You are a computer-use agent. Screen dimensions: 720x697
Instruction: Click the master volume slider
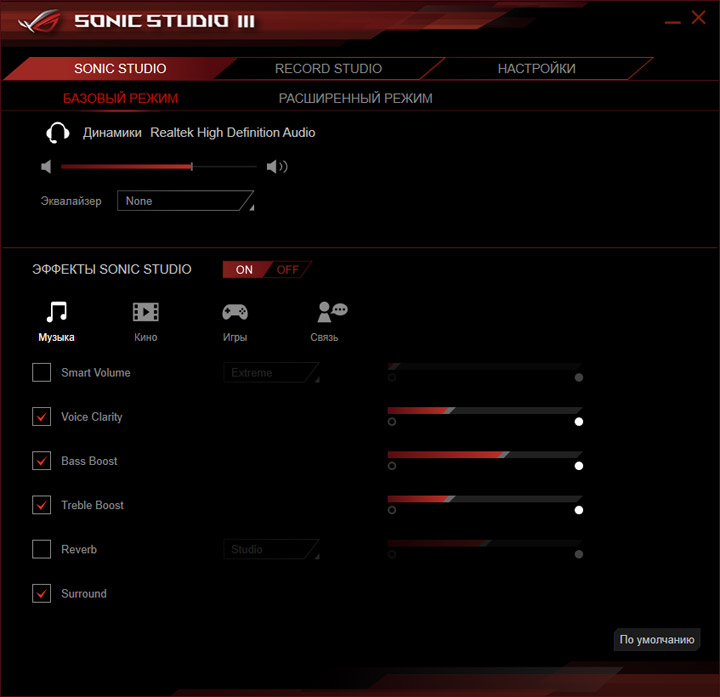coord(158,167)
